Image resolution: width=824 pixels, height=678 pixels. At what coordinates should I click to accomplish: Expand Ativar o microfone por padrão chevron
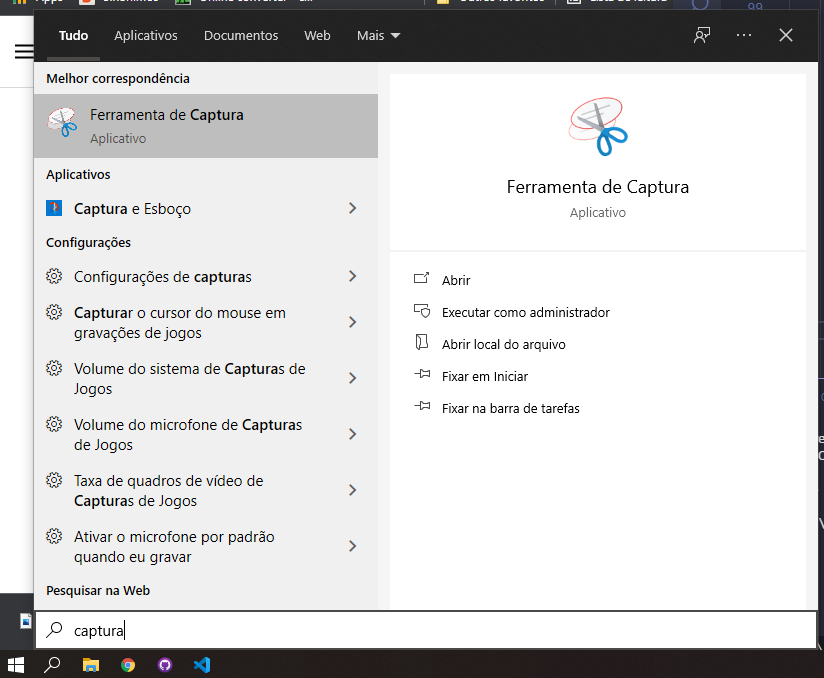353,546
